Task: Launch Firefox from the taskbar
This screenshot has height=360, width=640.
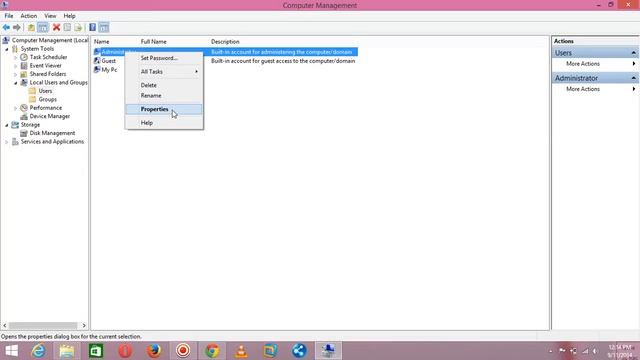Action: 154,351
